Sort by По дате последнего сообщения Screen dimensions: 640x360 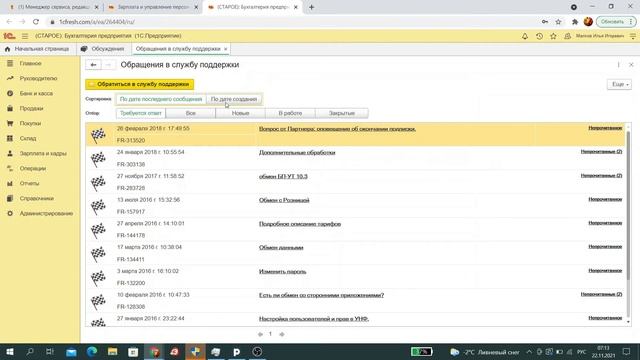point(161,99)
